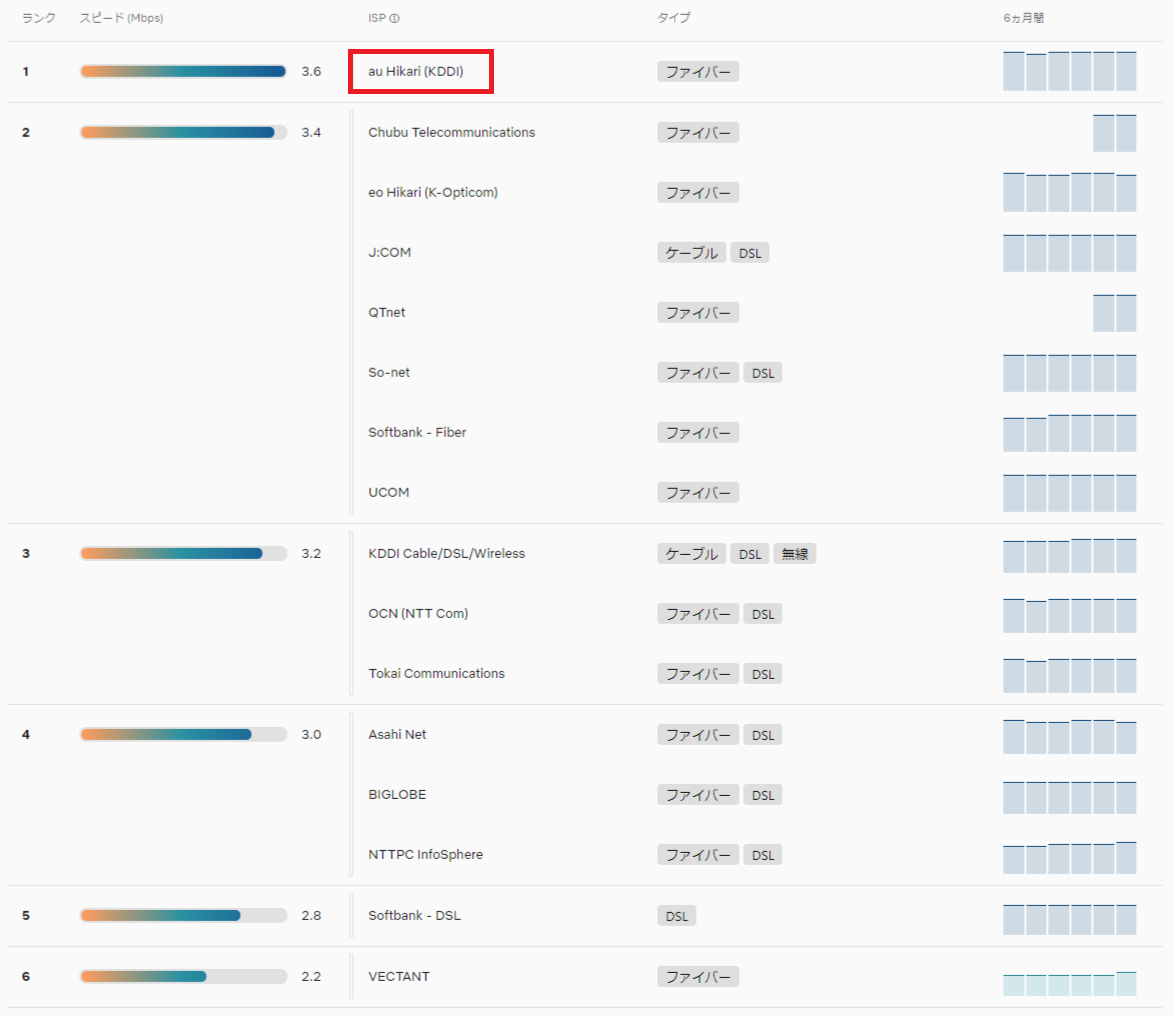The image size is (1173, 1016).
Task: Select KDDI Cable/DSL/Wireless entry
Action: tap(447, 553)
